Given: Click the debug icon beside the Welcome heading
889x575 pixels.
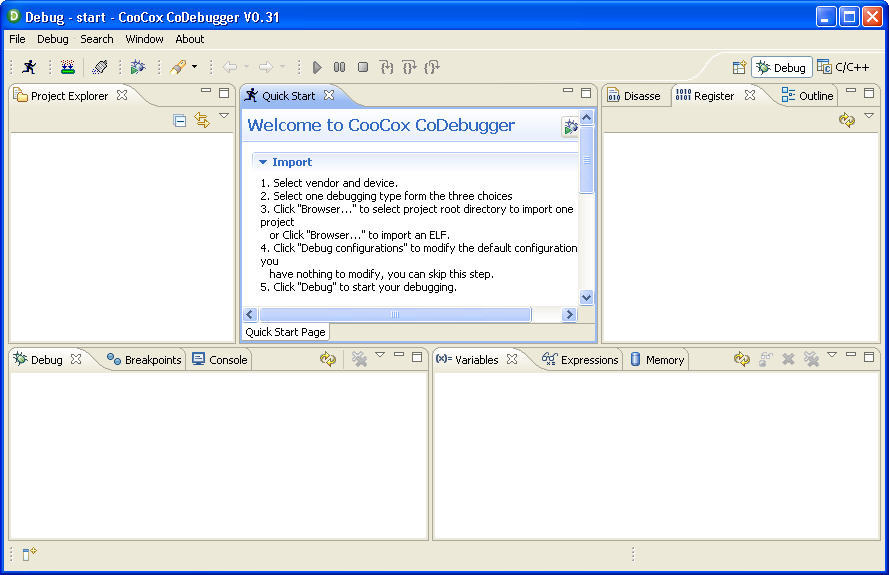Looking at the screenshot, I should click(570, 127).
